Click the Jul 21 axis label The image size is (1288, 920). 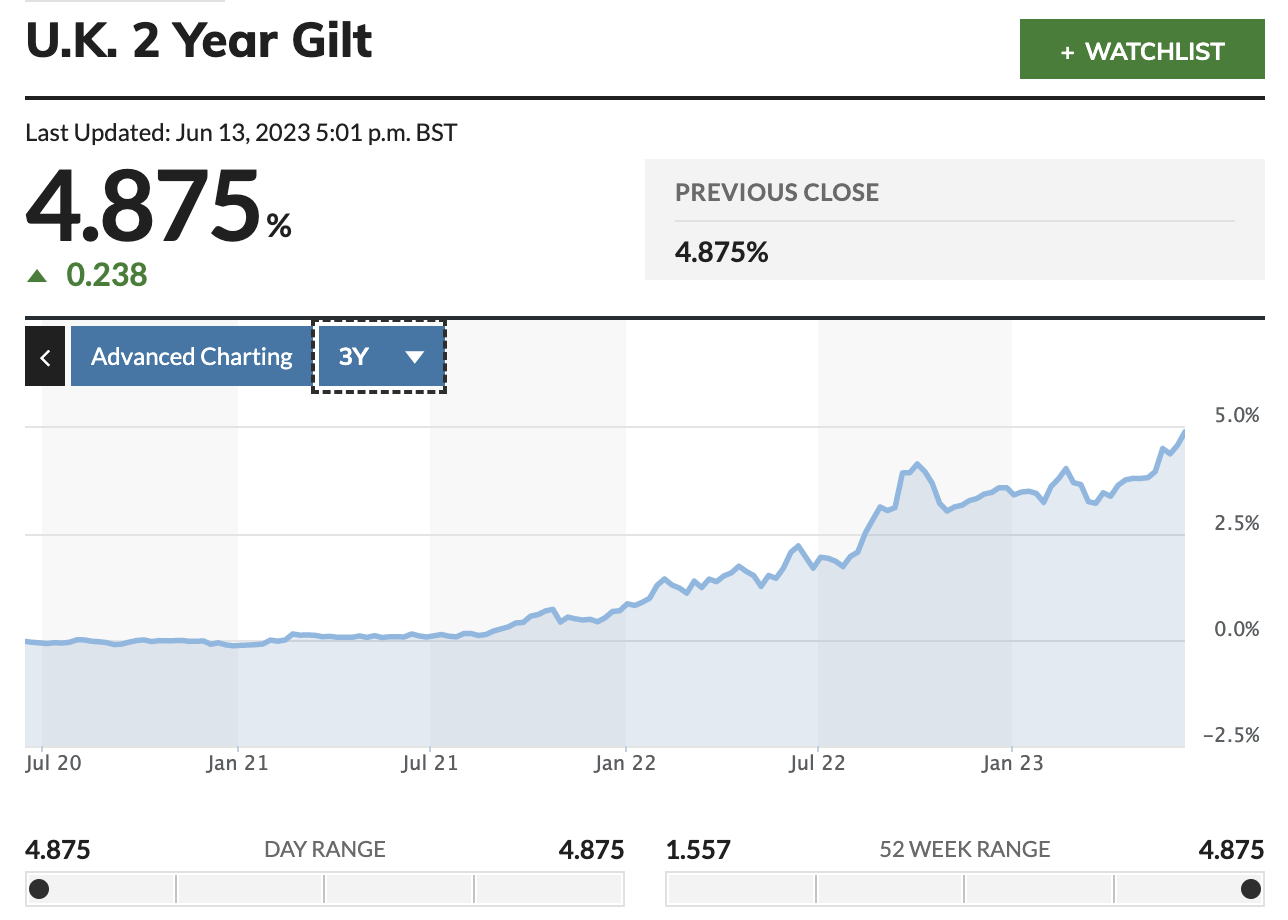click(x=430, y=764)
